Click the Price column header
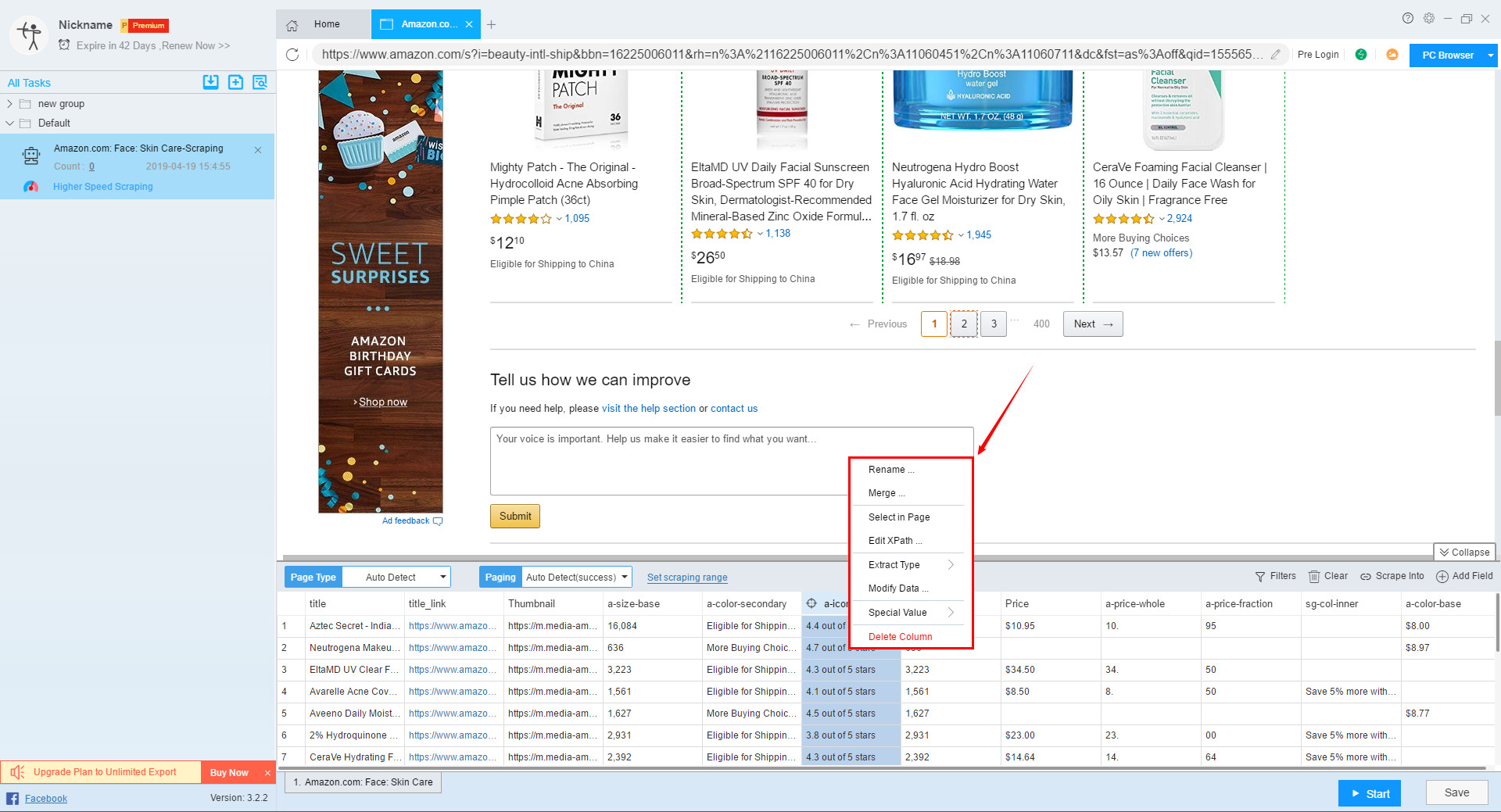Image resolution: width=1501 pixels, height=812 pixels. point(1051,603)
